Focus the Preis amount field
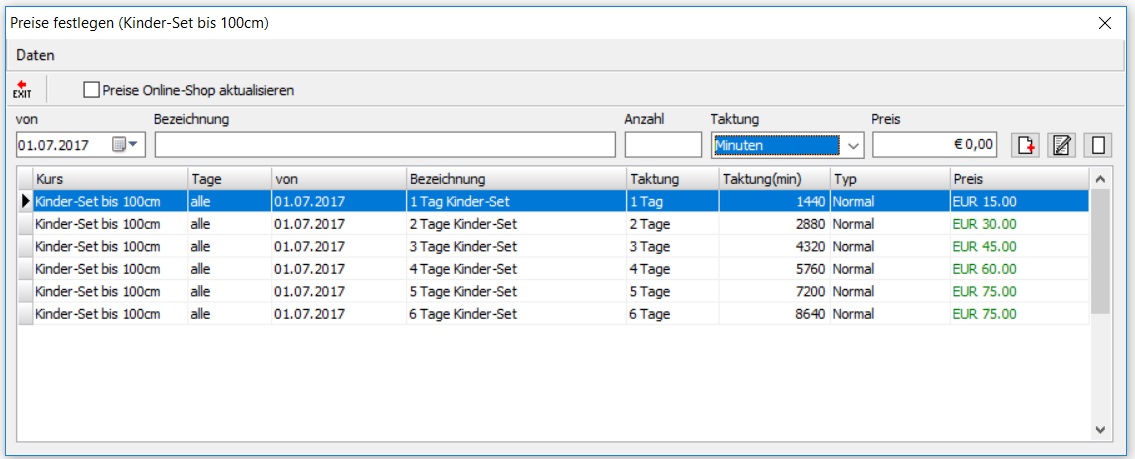Screen dimensions: 1135x459 [x=935, y=145]
